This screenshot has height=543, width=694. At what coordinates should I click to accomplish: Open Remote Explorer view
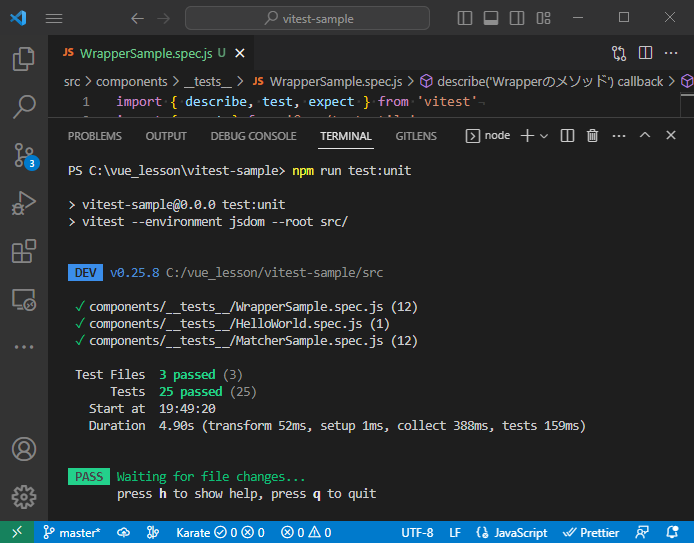click(23, 300)
